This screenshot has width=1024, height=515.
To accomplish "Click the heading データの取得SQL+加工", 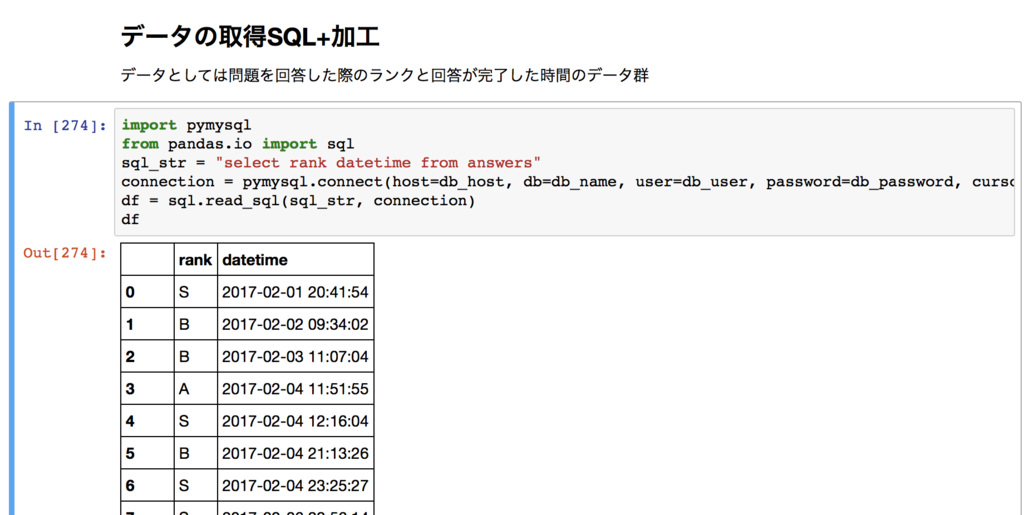I will tap(250, 37).
